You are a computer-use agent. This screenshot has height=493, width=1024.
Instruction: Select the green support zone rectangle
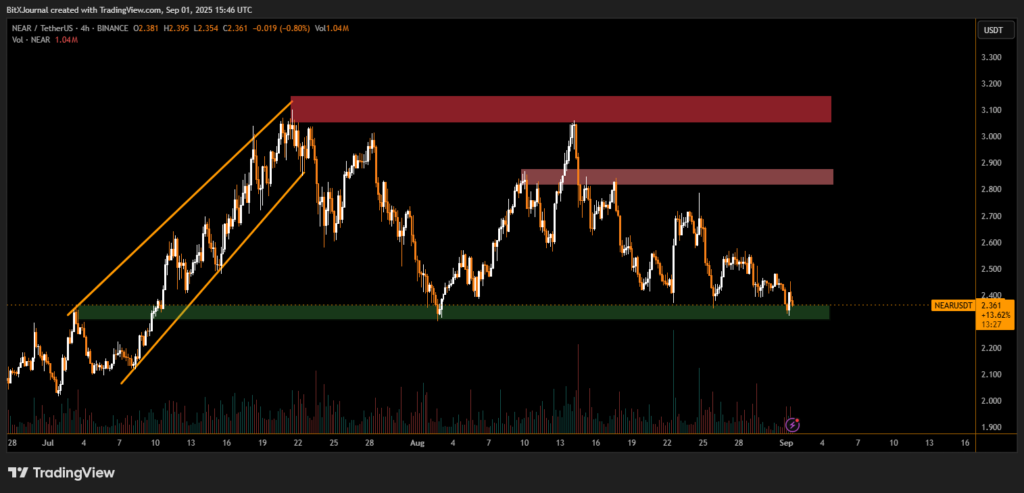pyautogui.click(x=450, y=312)
